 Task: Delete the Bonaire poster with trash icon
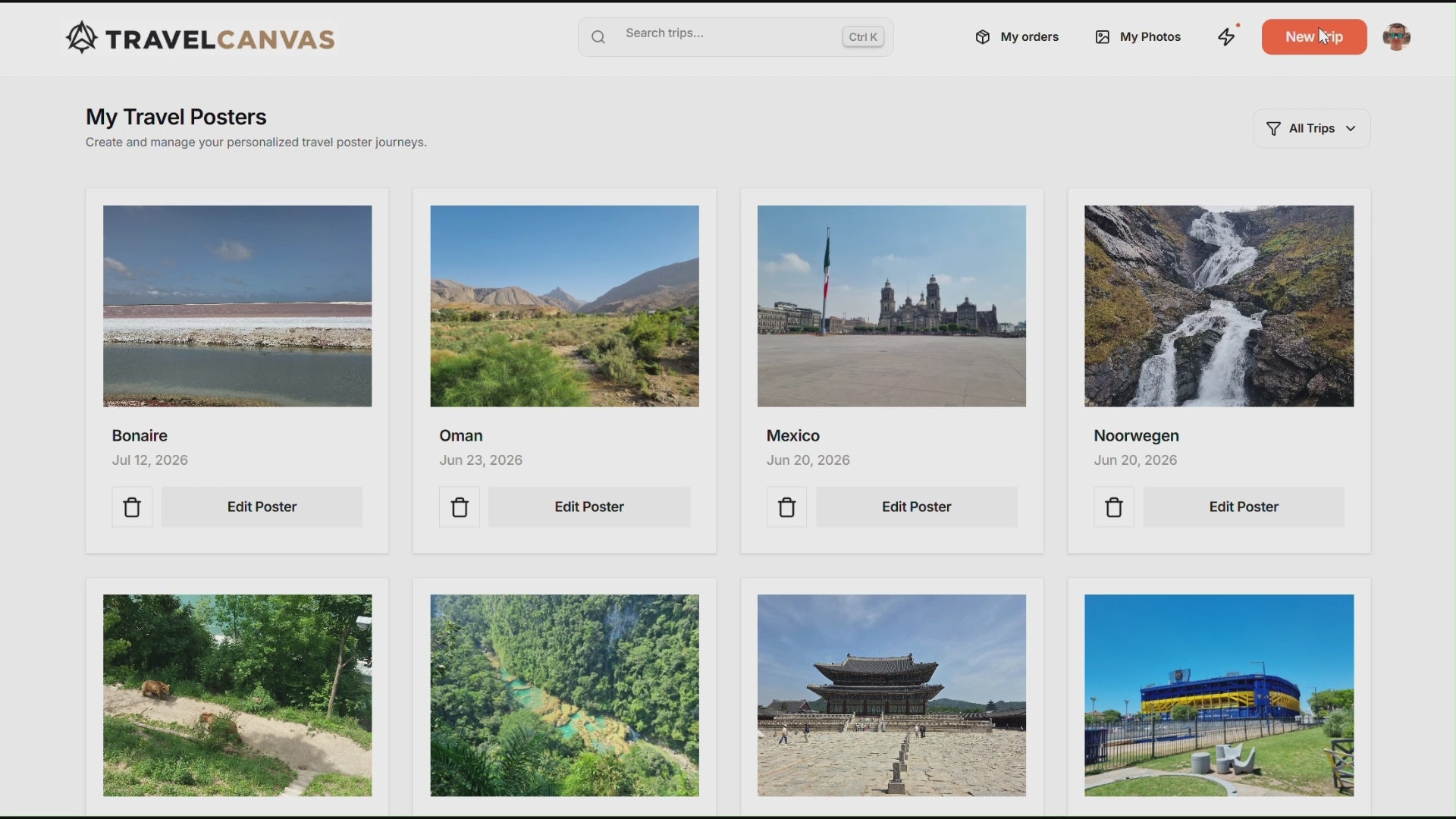(132, 507)
